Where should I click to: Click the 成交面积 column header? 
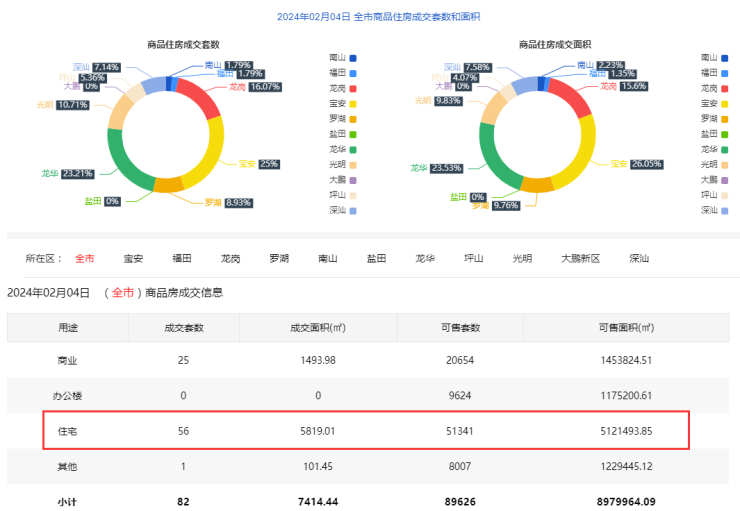tap(317, 327)
